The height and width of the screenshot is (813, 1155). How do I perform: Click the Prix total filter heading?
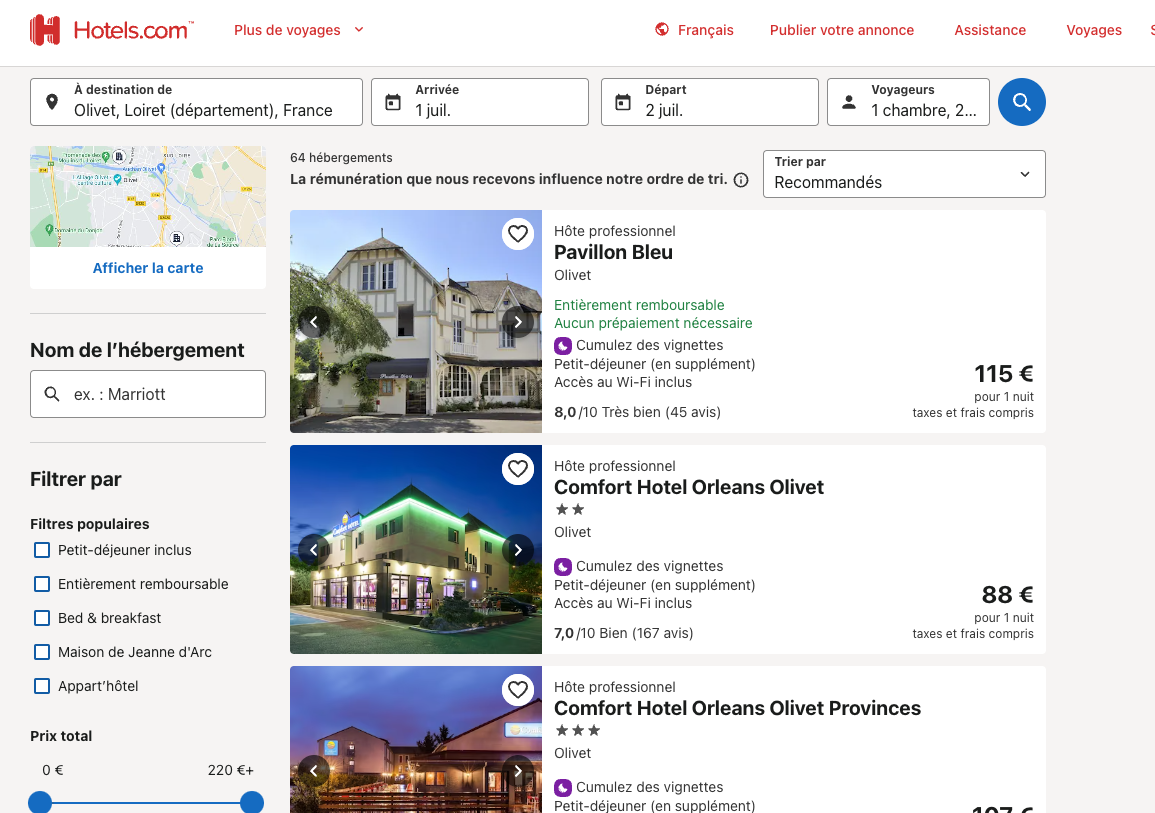point(61,736)
